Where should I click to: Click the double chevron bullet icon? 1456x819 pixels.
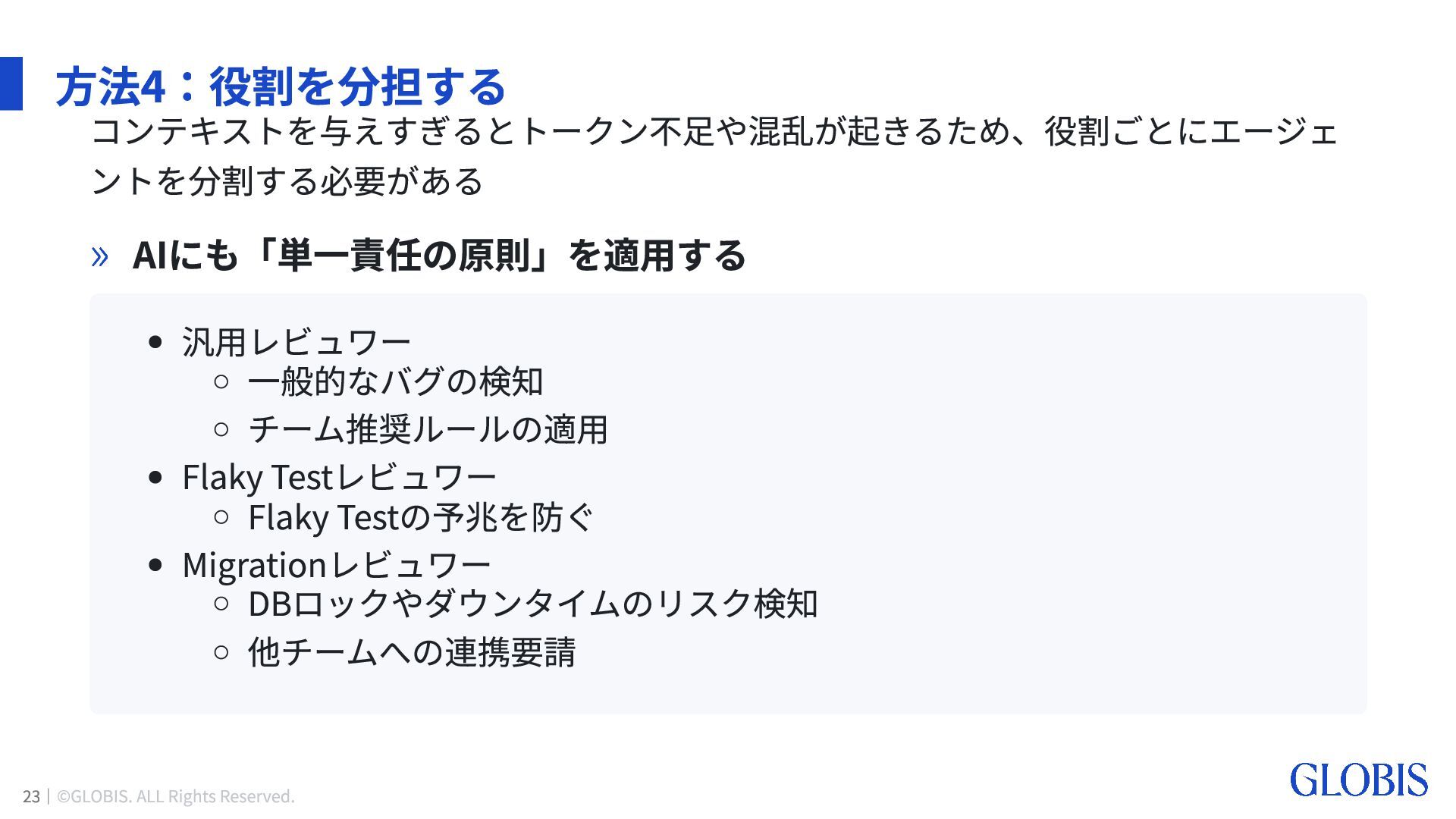click(99, 257)
